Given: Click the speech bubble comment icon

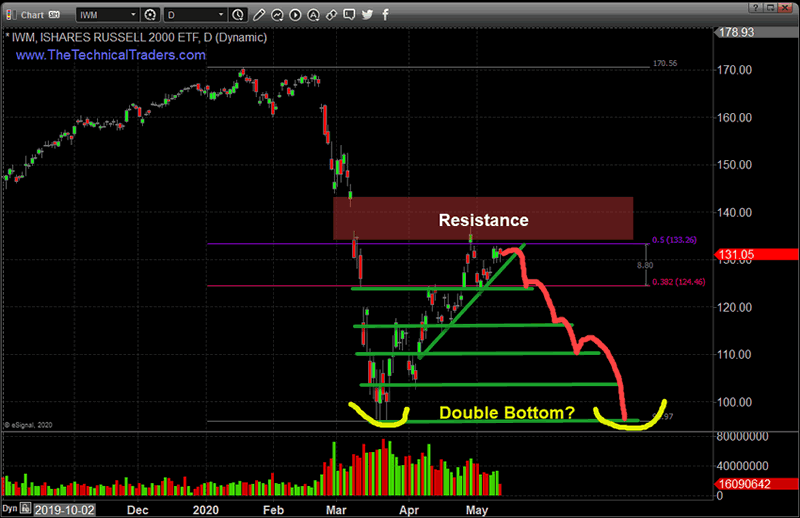Looking at the screenshot, I should click(349, 14).
